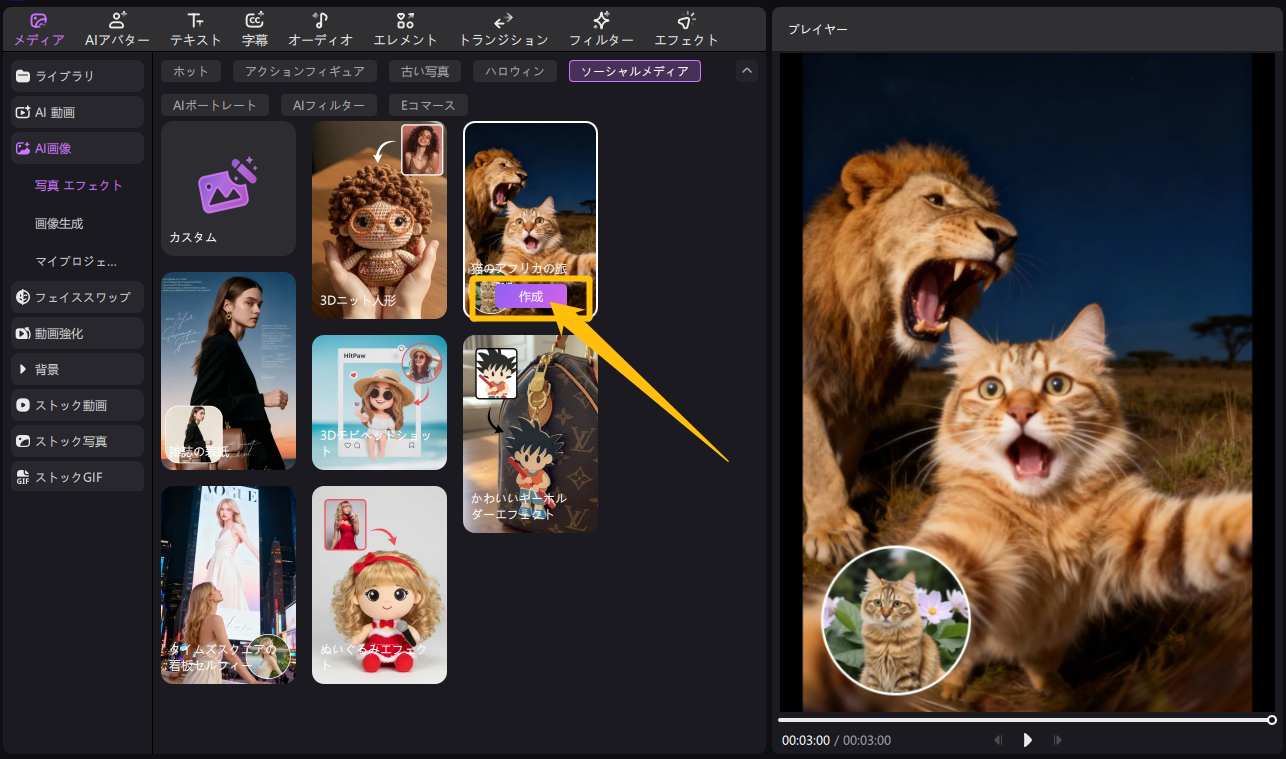Viewport: 1286px width, 759px height.
Task: Select the アクションフィギュア category tag
Action: coord(304,71)
